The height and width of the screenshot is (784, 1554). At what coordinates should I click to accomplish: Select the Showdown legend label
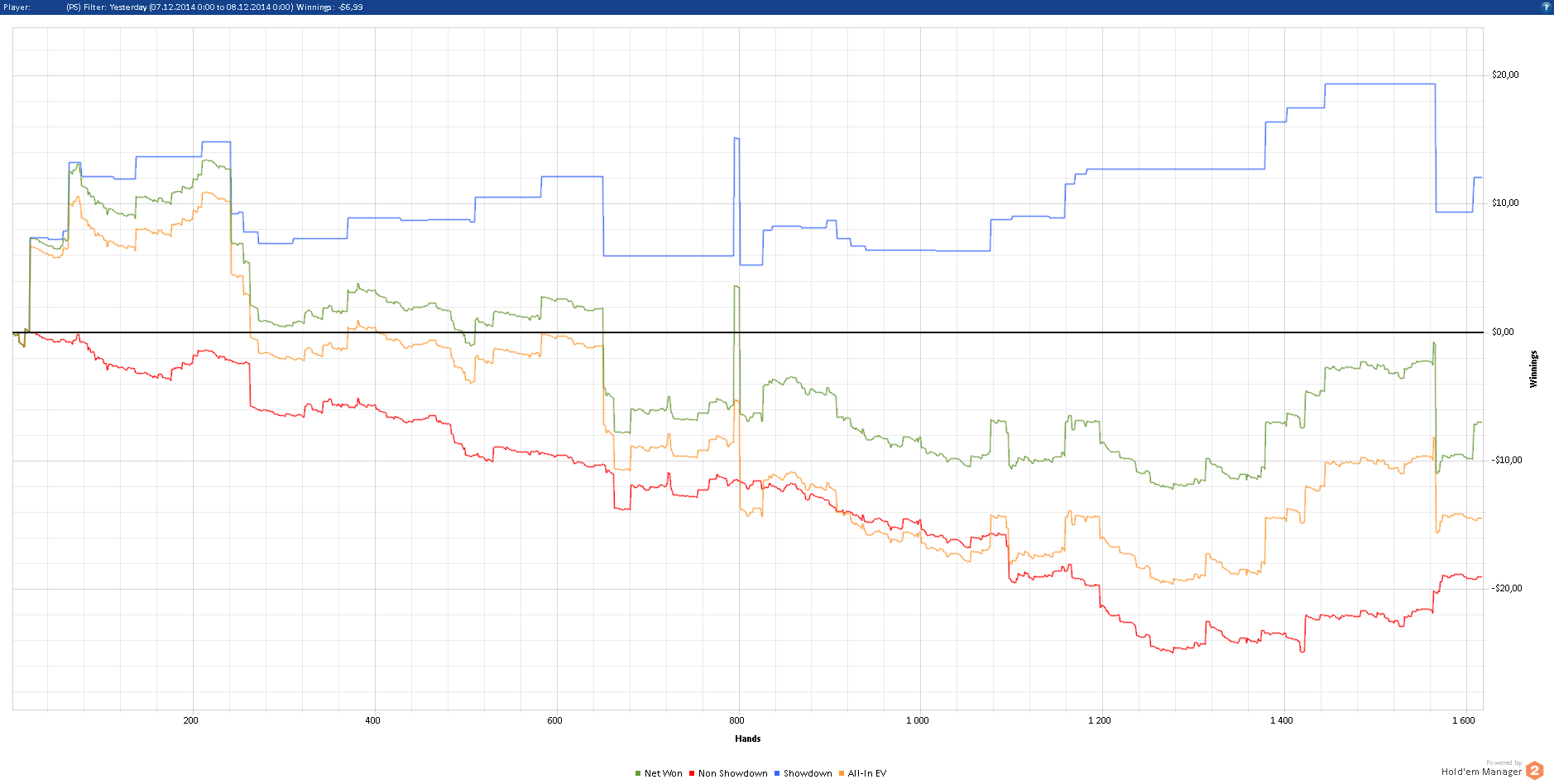(808, 773)
